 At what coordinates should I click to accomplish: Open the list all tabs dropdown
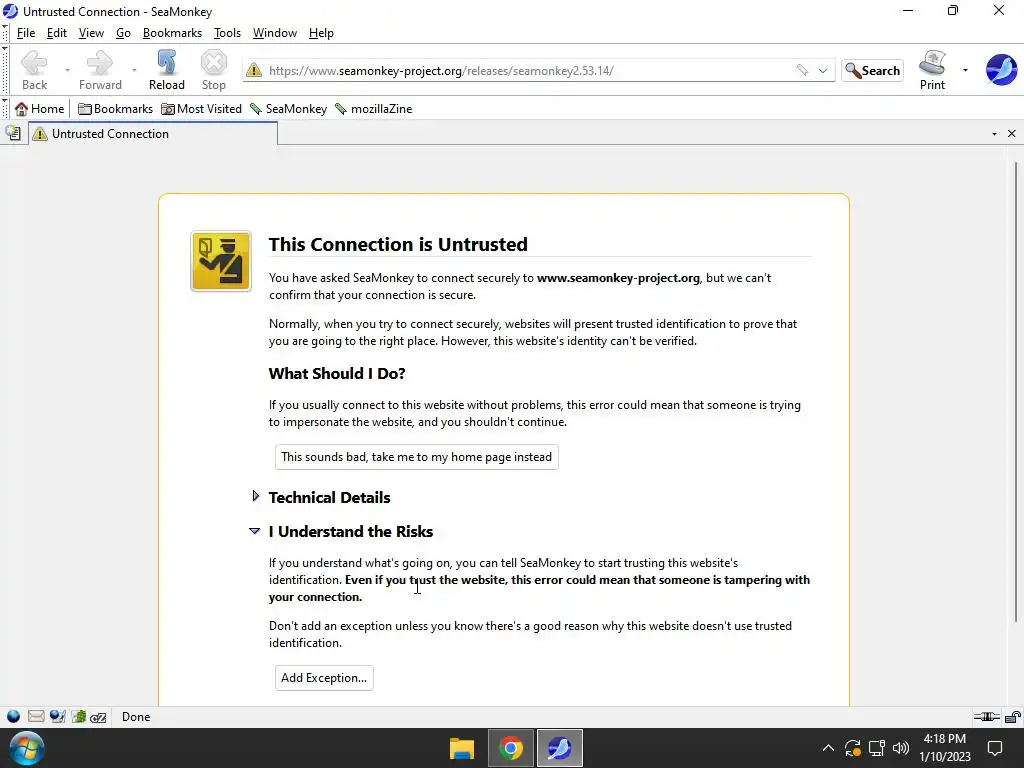(x=994, y=134)
